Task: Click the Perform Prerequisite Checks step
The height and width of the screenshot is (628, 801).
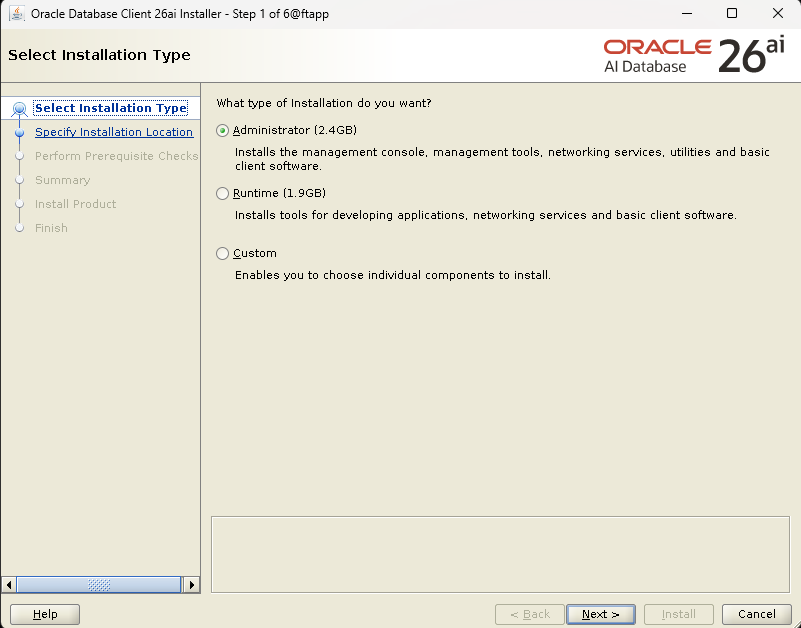Action: coord(116,156)
